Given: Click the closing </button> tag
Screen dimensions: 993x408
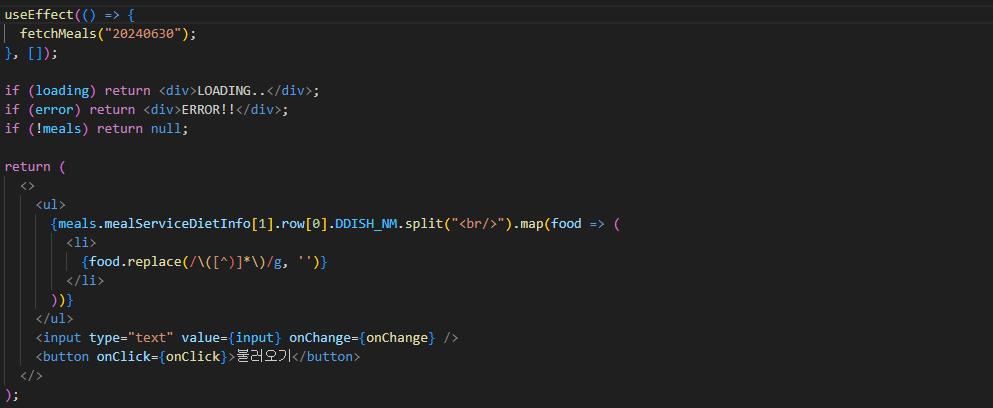Looking at the screenshot, I should (325, 357).
